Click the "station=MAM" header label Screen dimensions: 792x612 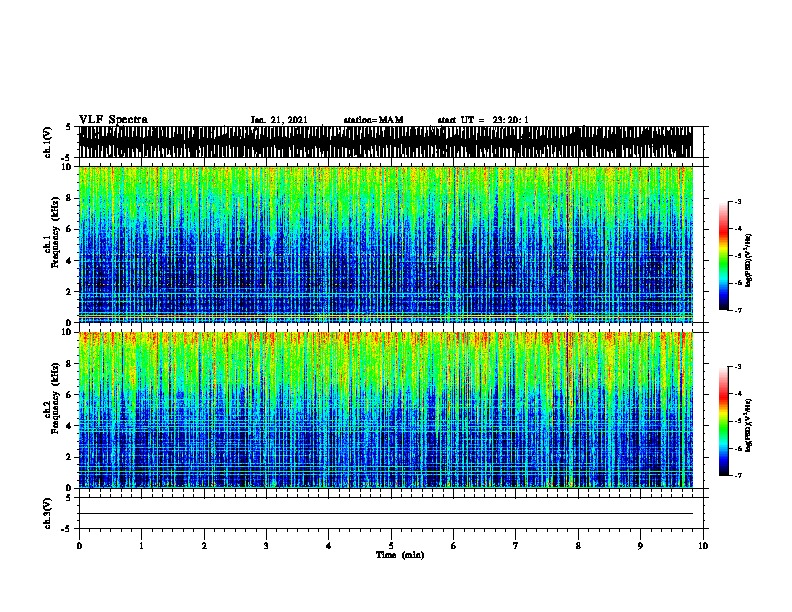tap(373, 120)
